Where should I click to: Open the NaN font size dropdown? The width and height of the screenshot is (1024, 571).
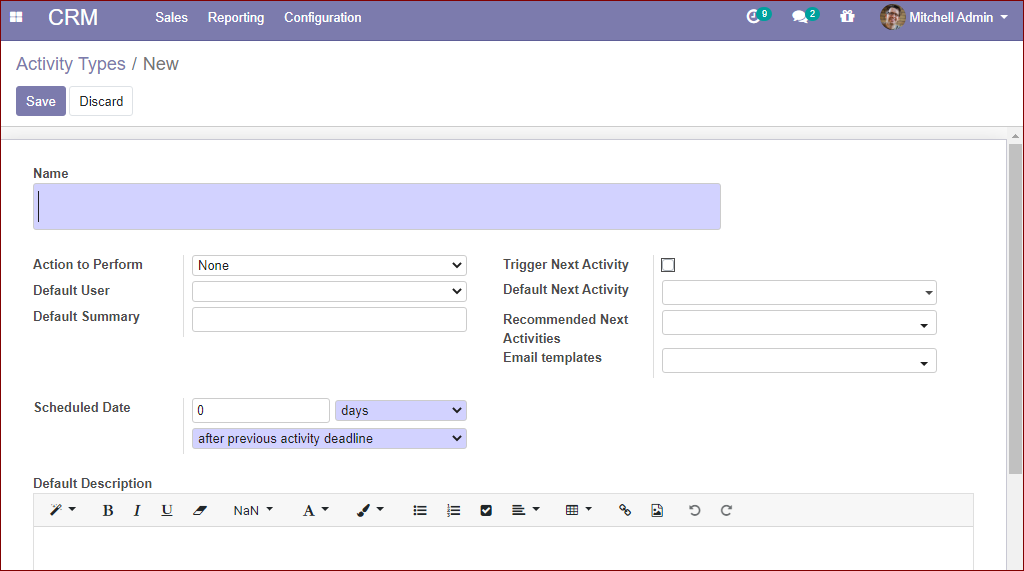click(253, 510)
